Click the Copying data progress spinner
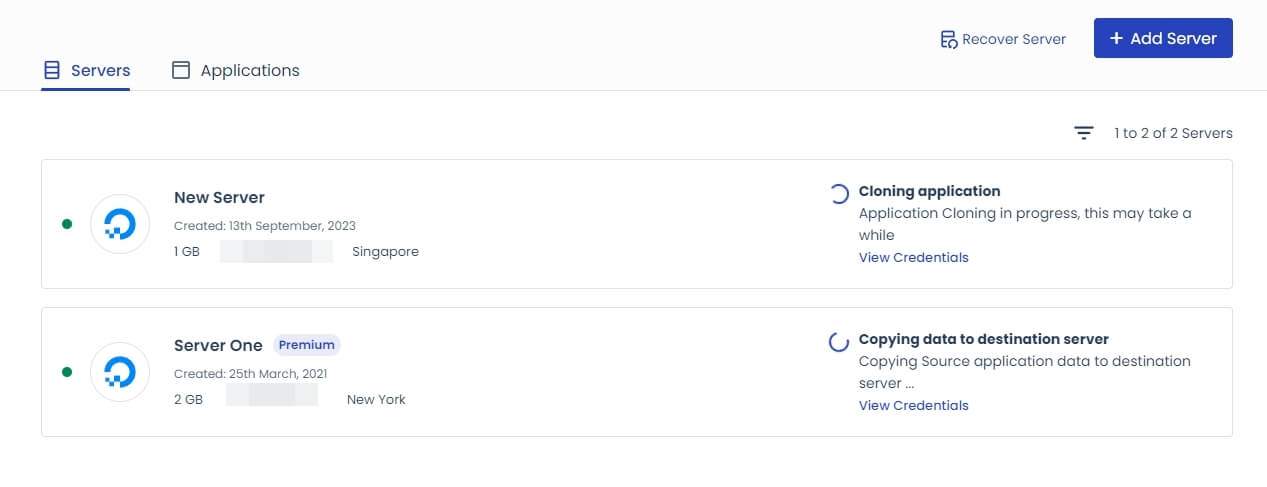Image resolution: width=1267 pixels, height=487 pixels. [839, 342]
